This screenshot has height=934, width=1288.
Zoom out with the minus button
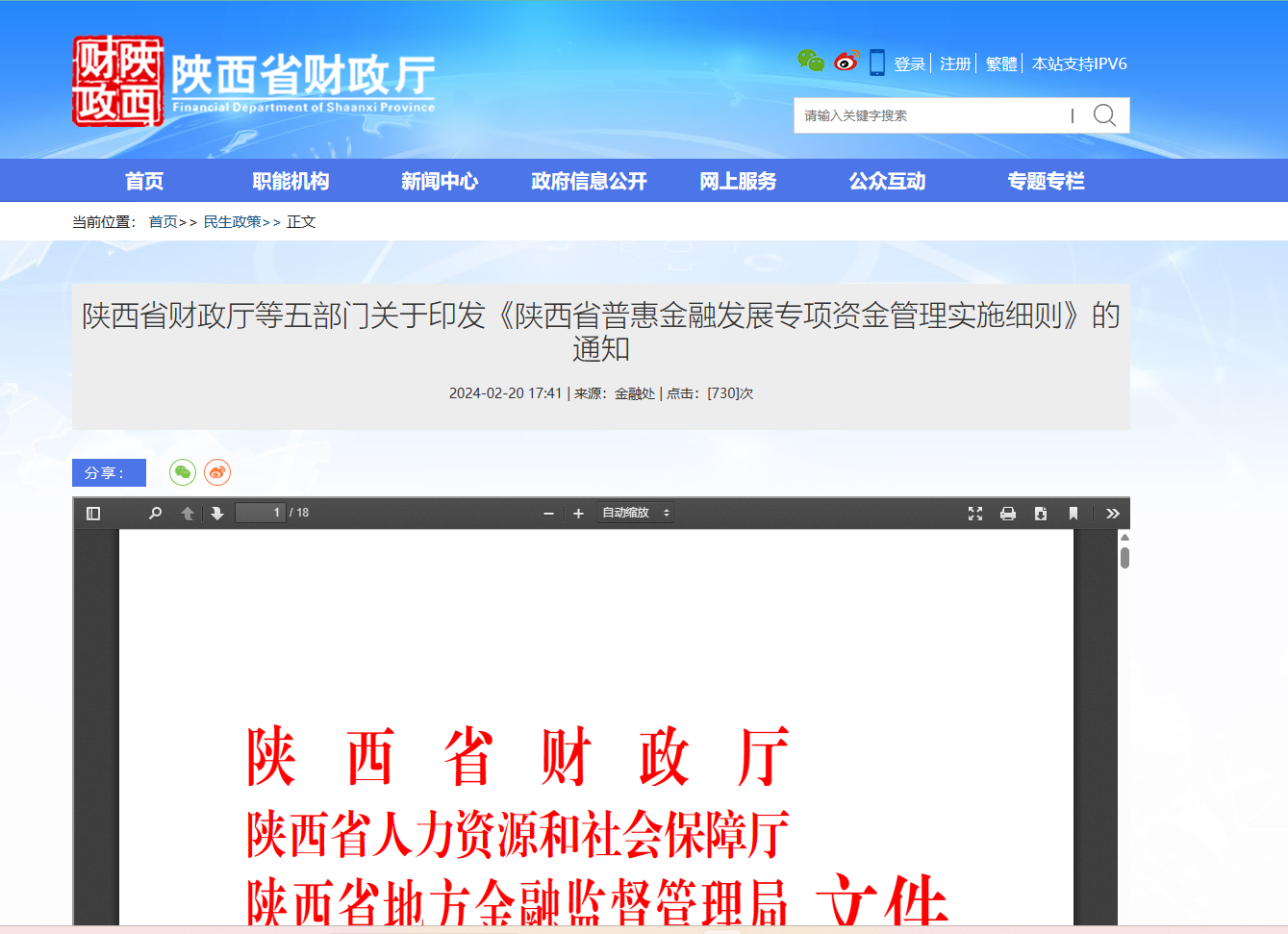(547, 513)
